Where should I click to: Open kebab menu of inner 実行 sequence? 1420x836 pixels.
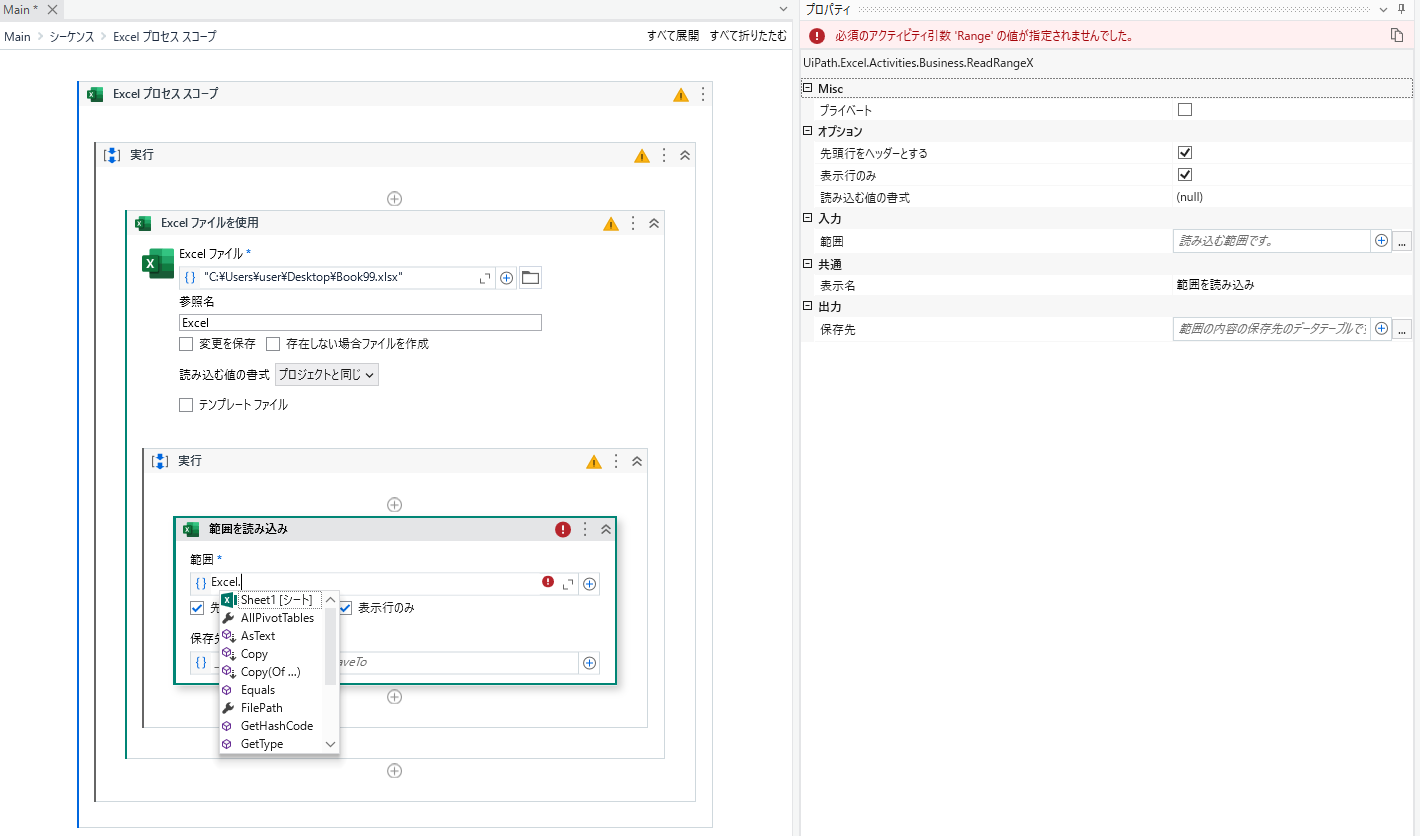616,461
